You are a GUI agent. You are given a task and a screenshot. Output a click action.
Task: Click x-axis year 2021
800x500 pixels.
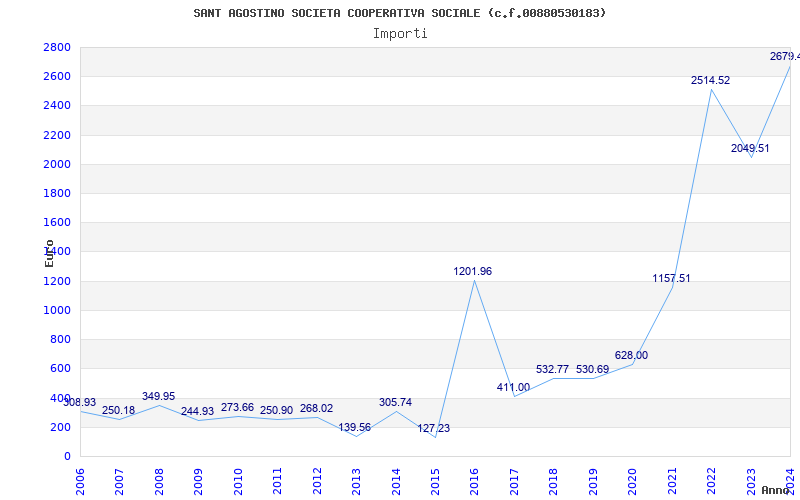coord(672,481)
